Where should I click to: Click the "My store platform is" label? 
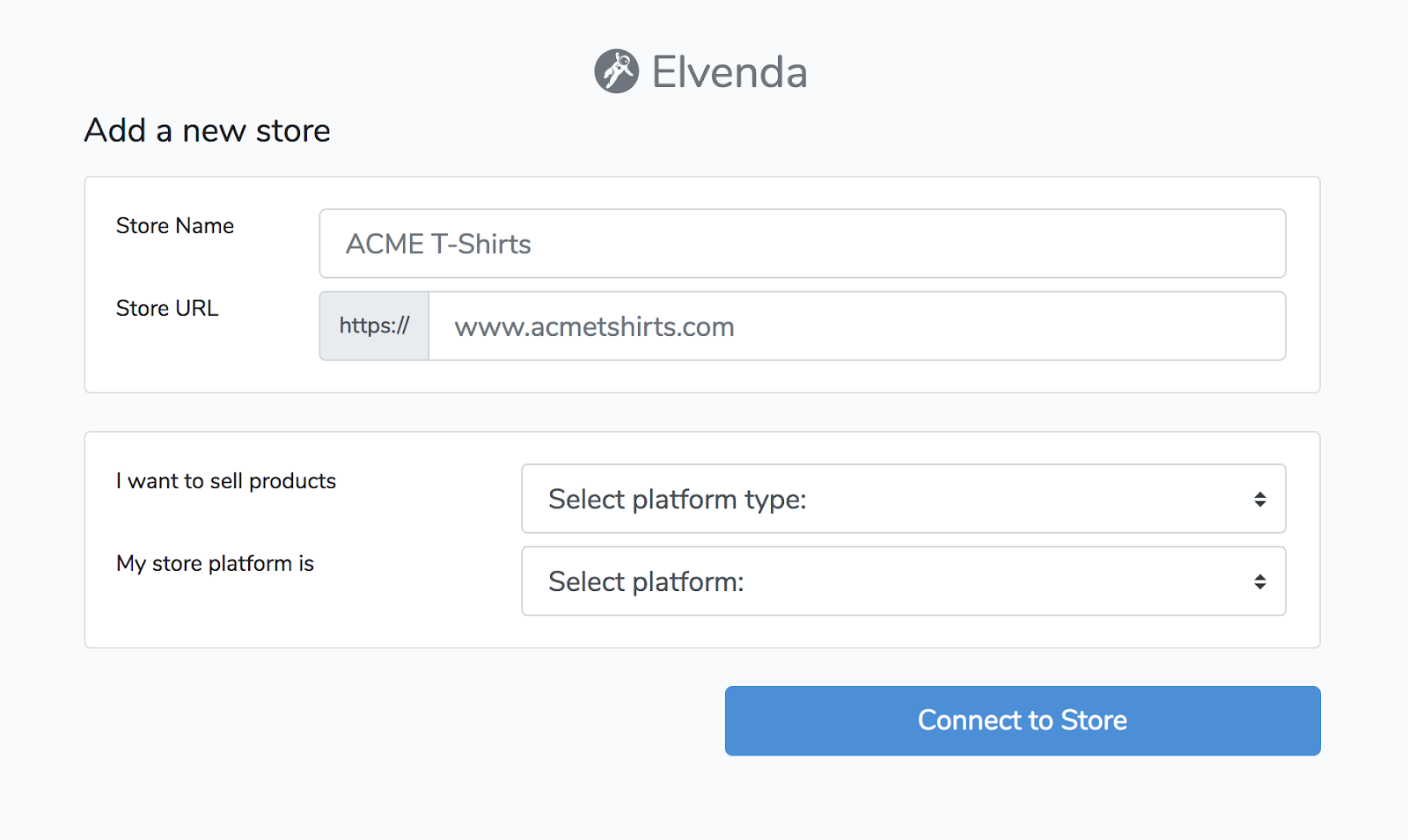(215, 564)
